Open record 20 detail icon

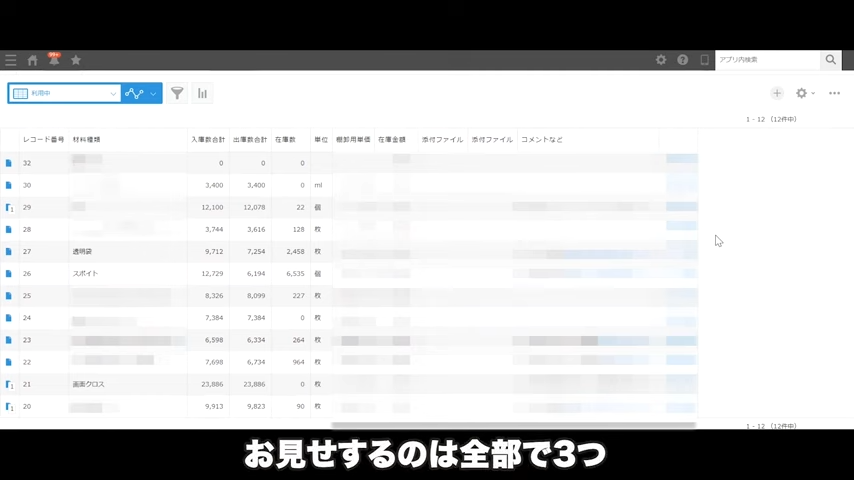click(x=9, y=406)
